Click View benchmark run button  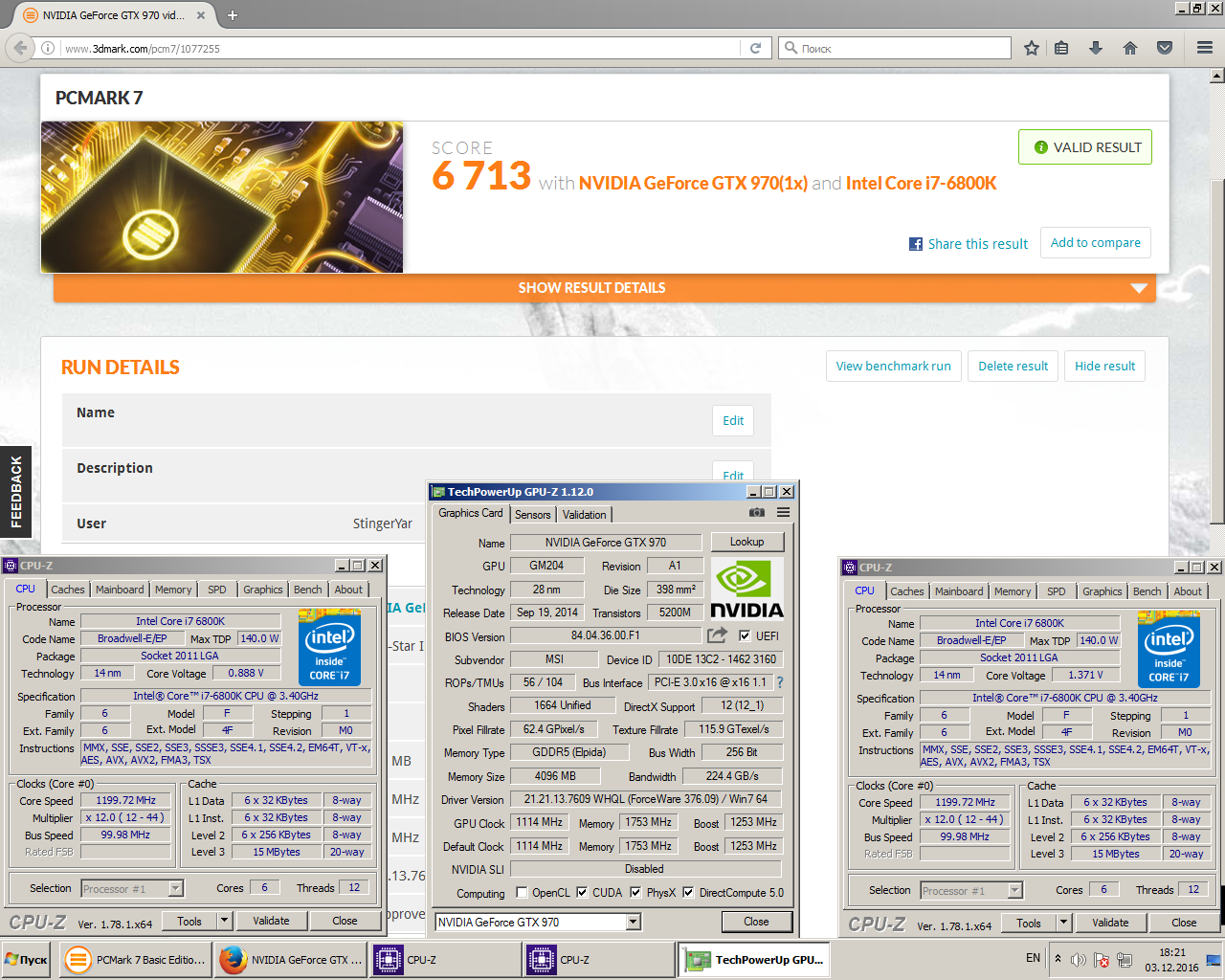click(894, 366)
